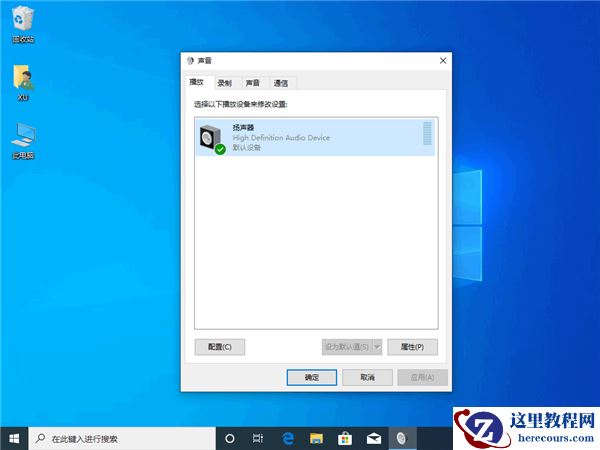600x450 pixels.
Task: Open File Explorer from taskbar
Action: click(316, 439)
